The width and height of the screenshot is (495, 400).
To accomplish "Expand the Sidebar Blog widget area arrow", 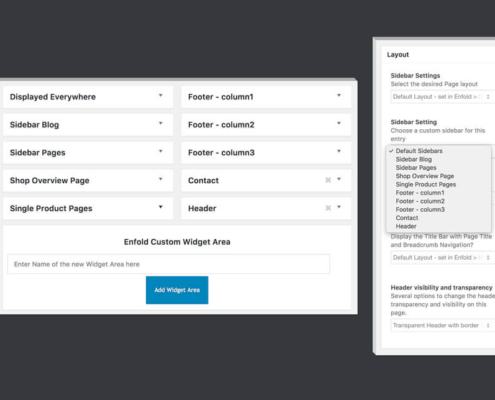I will click(161, 123).
